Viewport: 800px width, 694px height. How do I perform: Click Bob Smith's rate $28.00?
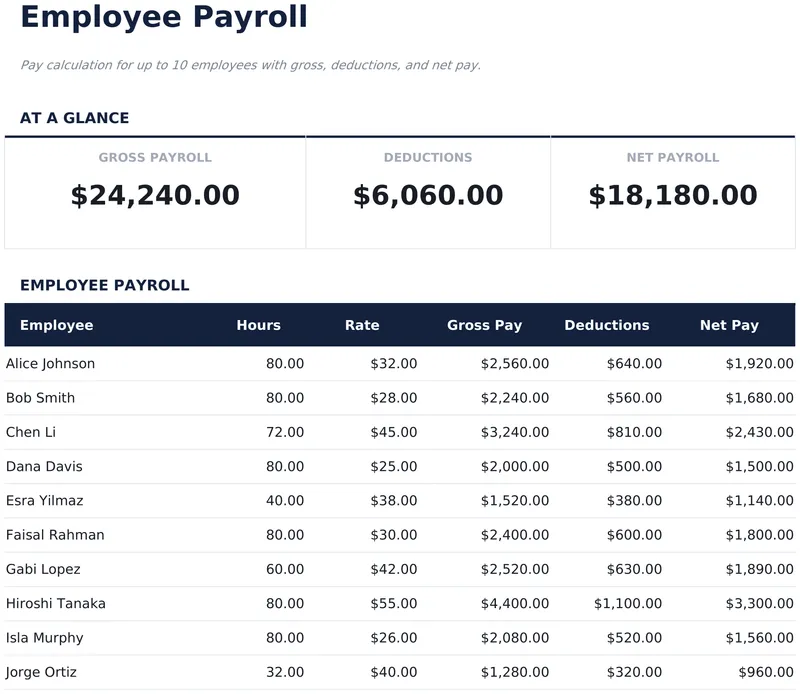[394, 398]
